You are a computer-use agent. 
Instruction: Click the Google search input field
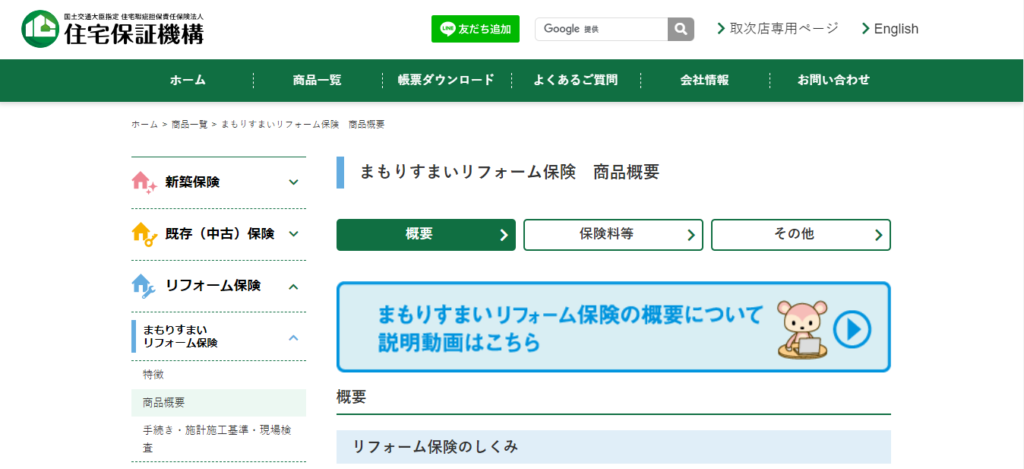point(601,29)
